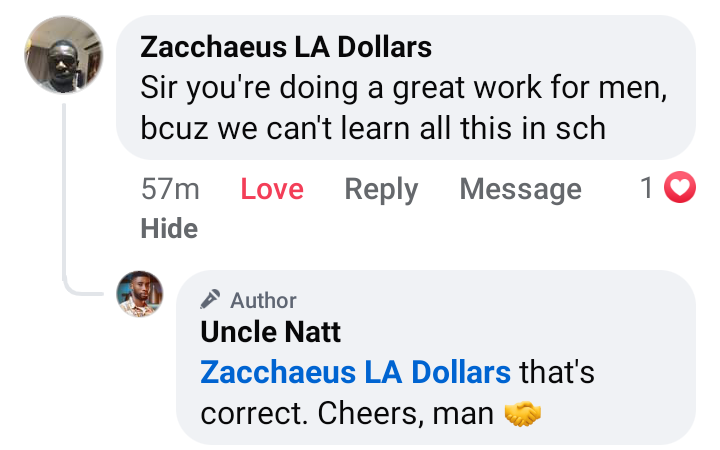This screenshot has width=720, height=450.
Task: Click the "bcuz we can't learn" comment line
Action: 373,128
